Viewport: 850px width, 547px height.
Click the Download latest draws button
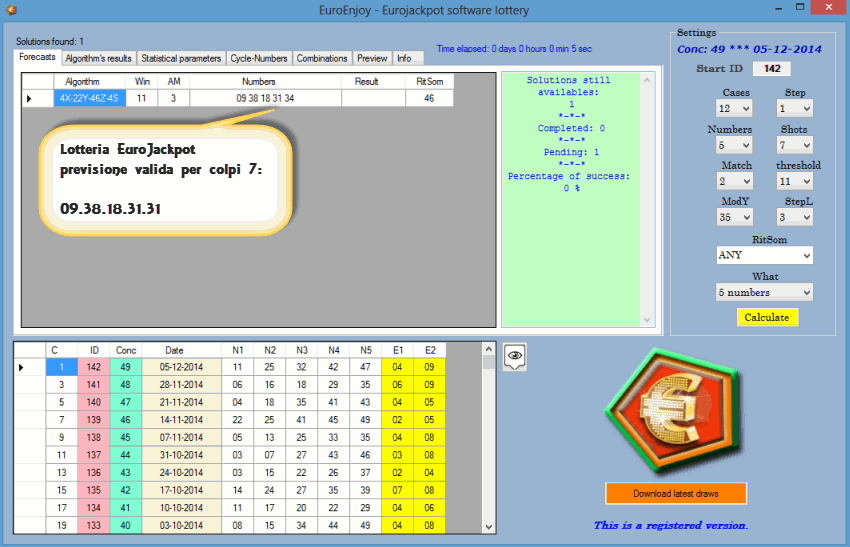(675, 493)
